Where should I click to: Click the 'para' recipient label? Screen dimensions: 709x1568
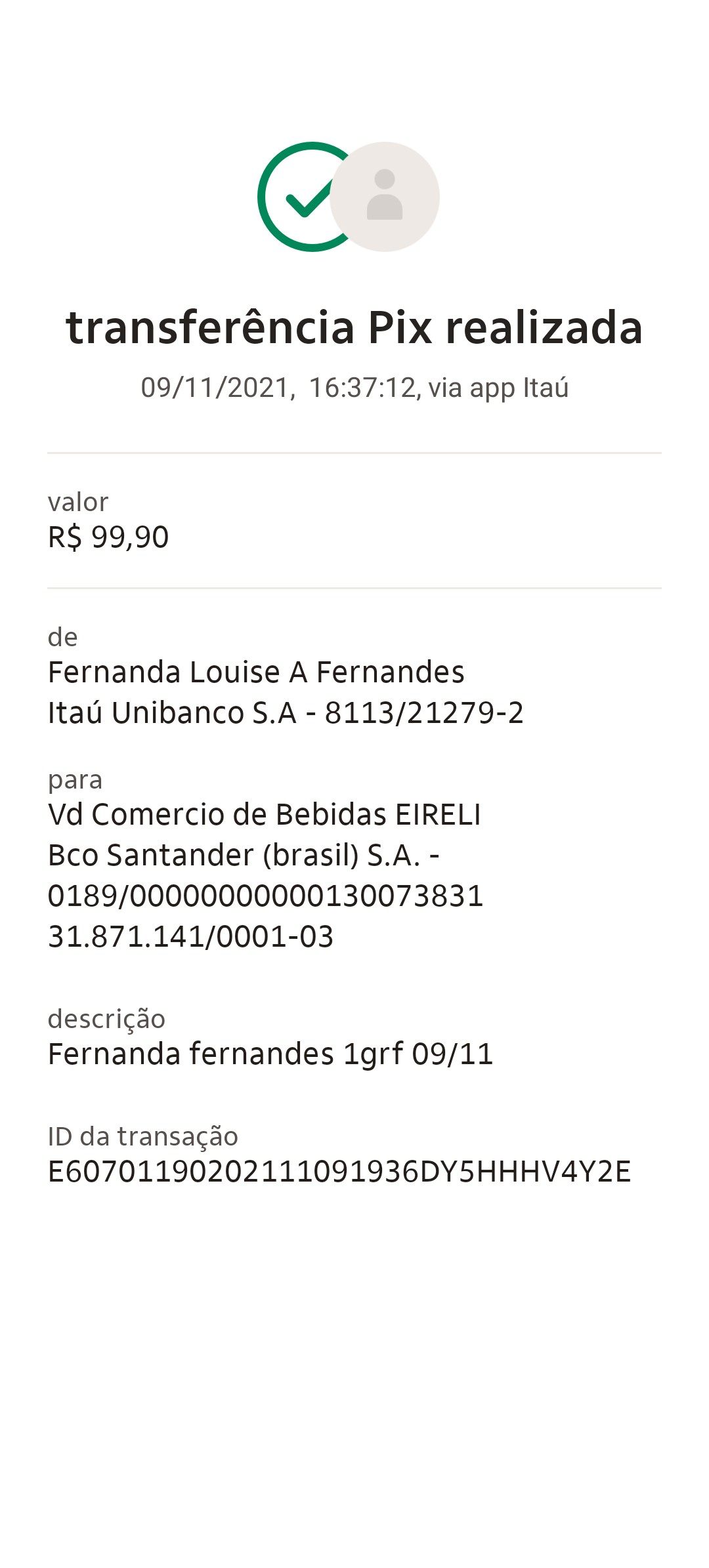tap(75, 780)
